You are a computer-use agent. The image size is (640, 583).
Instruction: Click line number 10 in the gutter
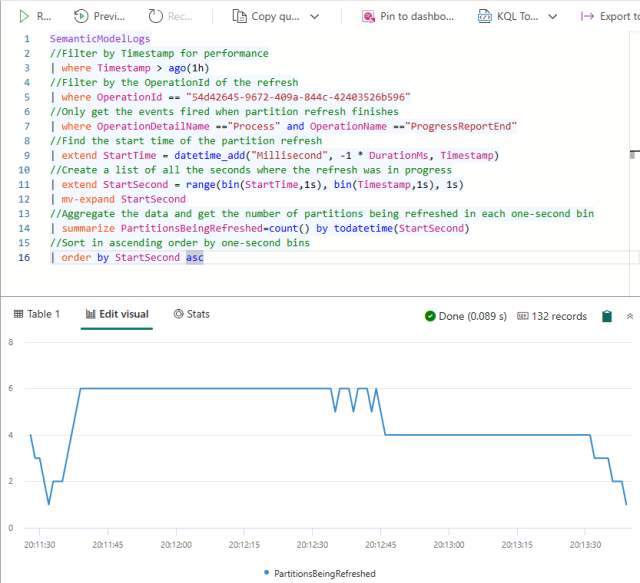24,170
